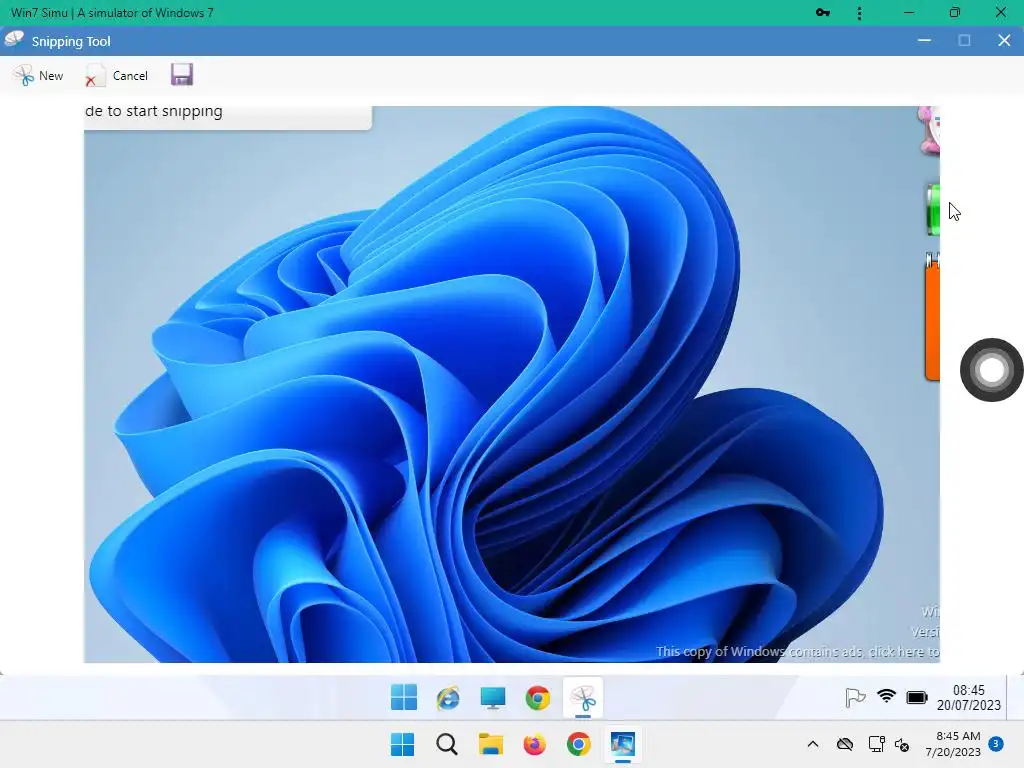Click the captured snip image of blue wallpaper
Screen dimensions: 1024x768
(x=511, y=384)
